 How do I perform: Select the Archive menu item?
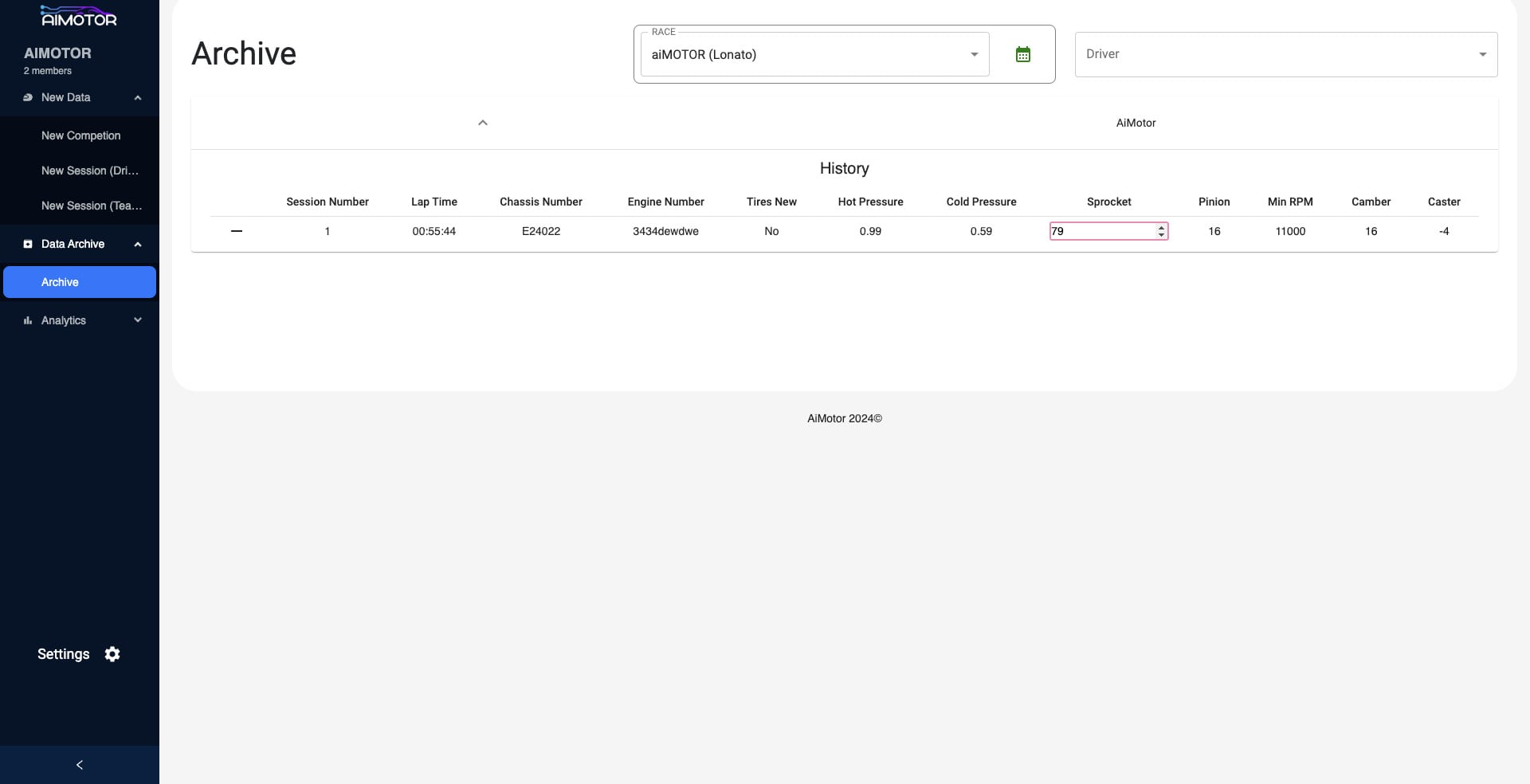pyautogui.click(x=80, y=282)
